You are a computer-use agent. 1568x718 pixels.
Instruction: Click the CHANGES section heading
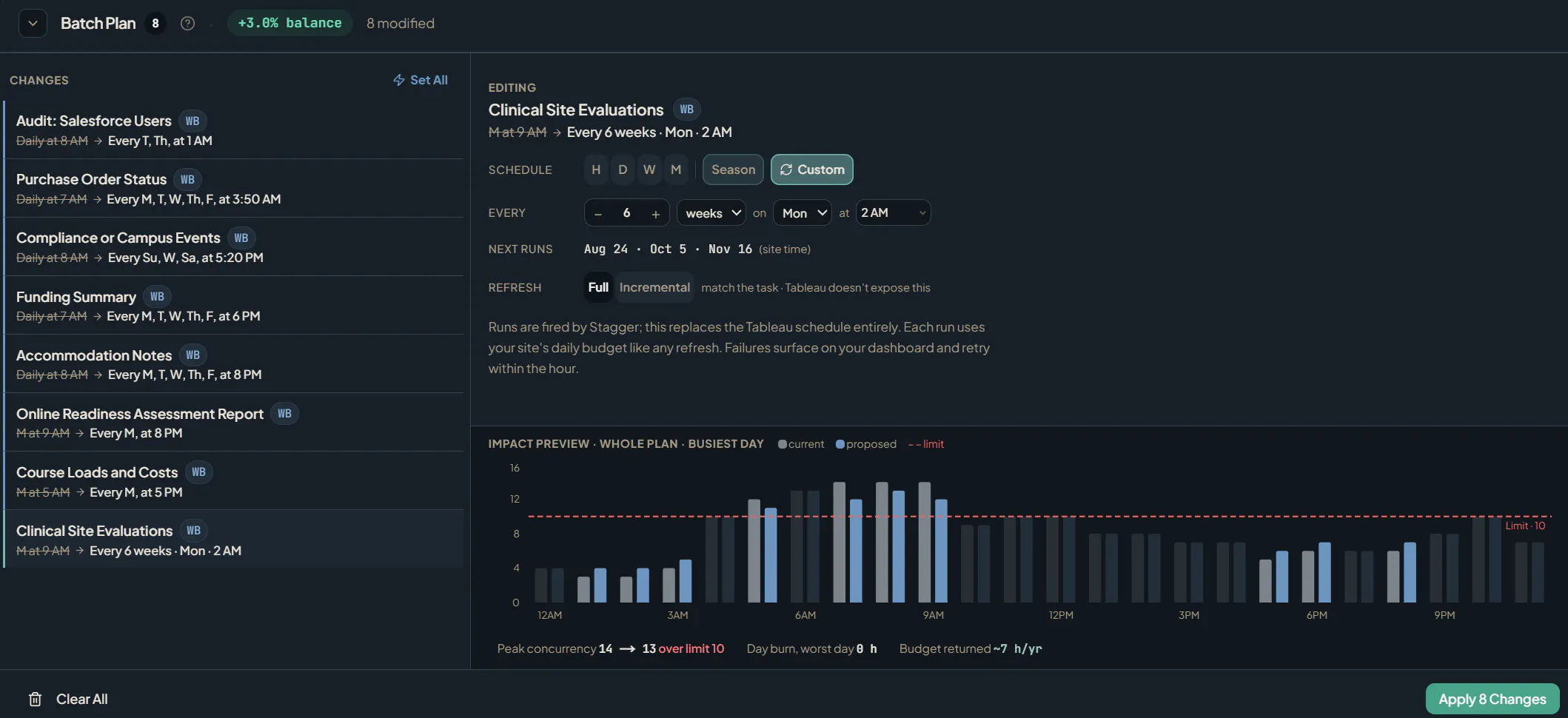[39, 80]
